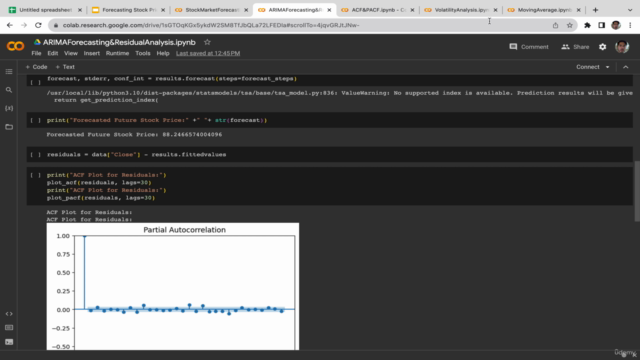Reload the page

tap(38, 25)
